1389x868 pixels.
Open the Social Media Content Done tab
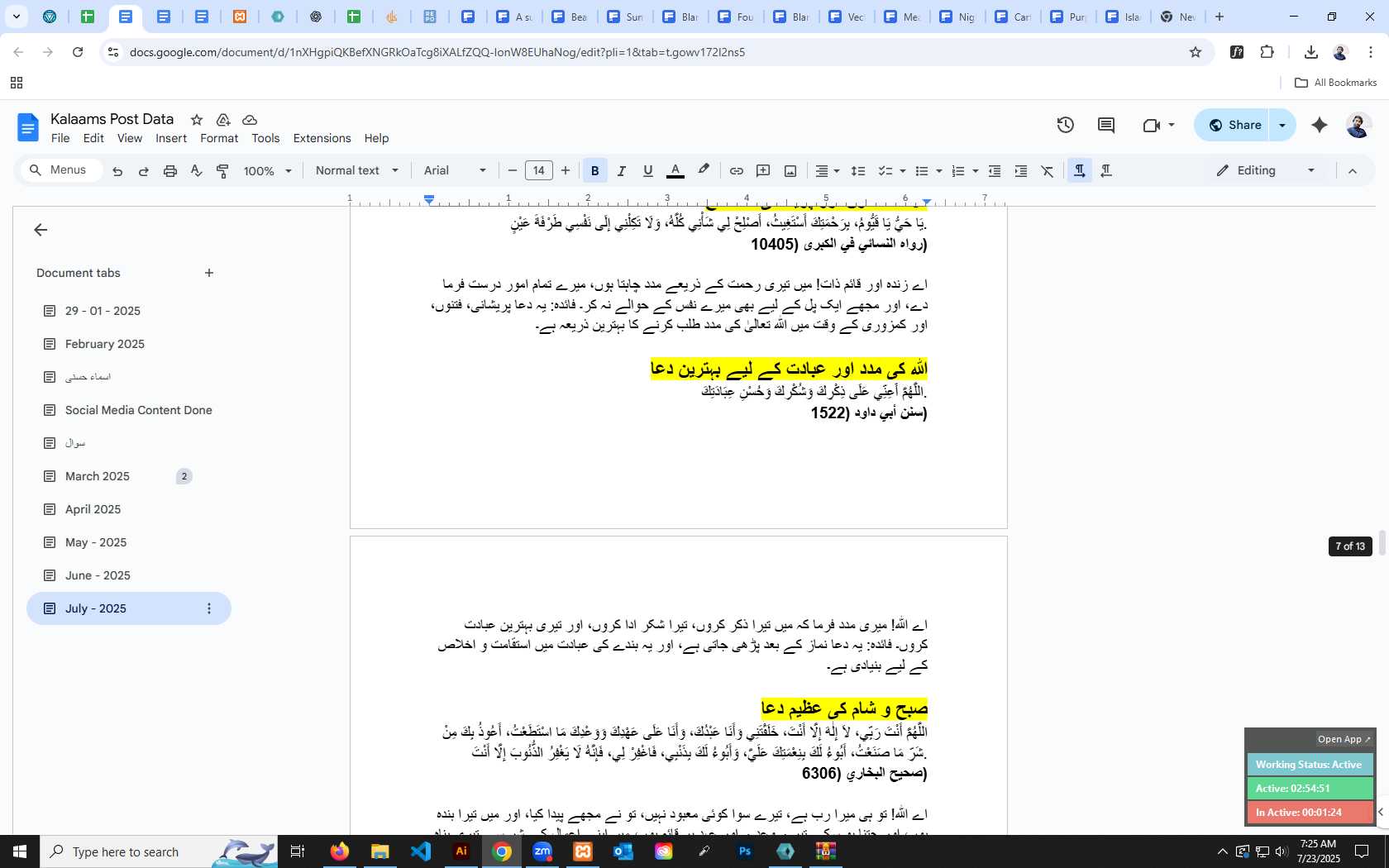coord(139,410)
